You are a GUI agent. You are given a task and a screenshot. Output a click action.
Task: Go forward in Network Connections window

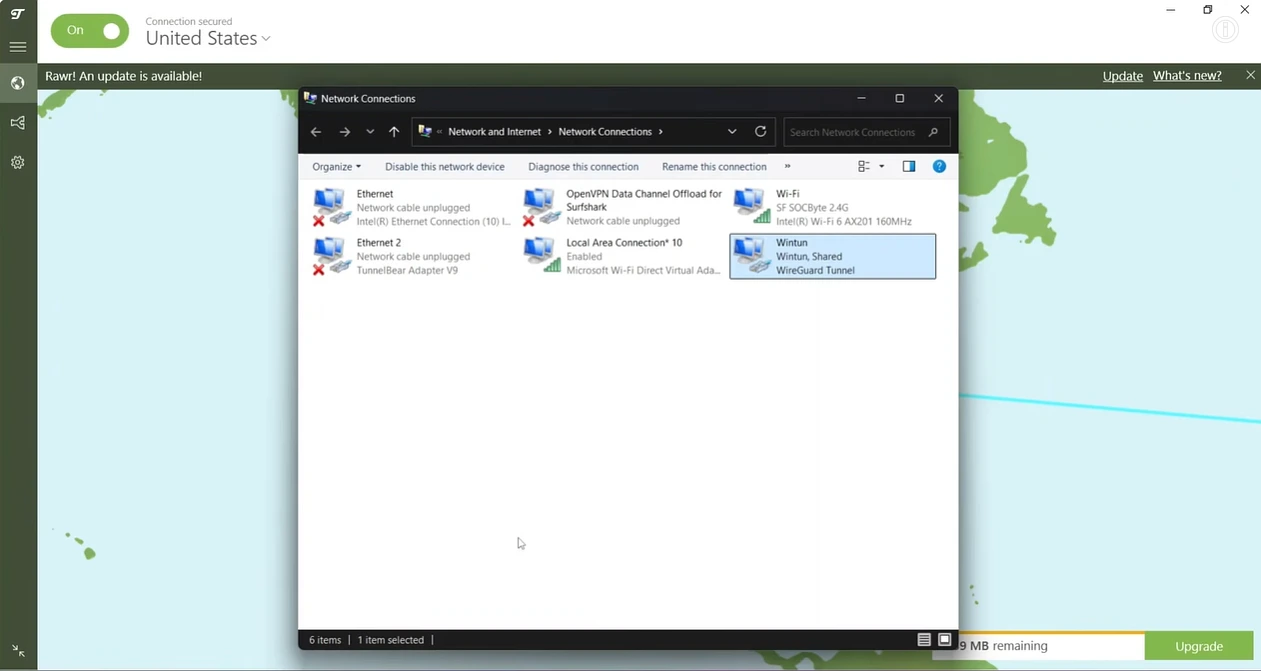coord(344,132)
